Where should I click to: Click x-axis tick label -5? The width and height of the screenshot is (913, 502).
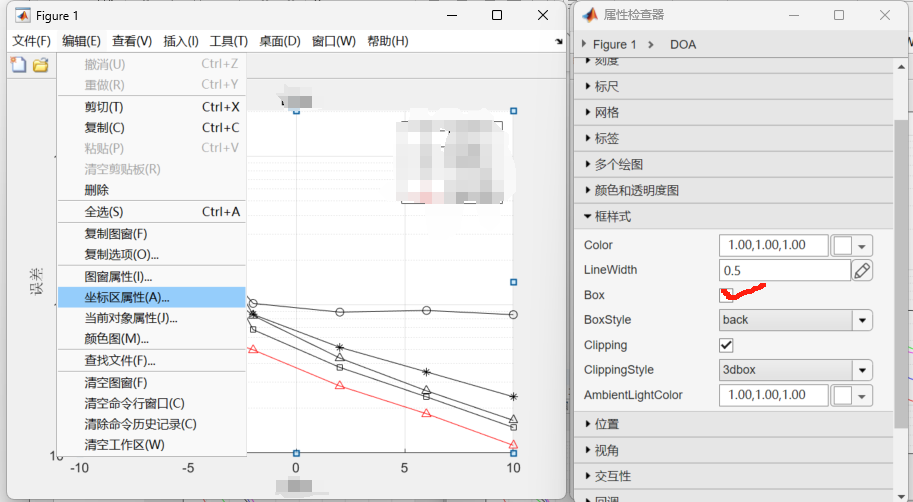coord(187,468)
